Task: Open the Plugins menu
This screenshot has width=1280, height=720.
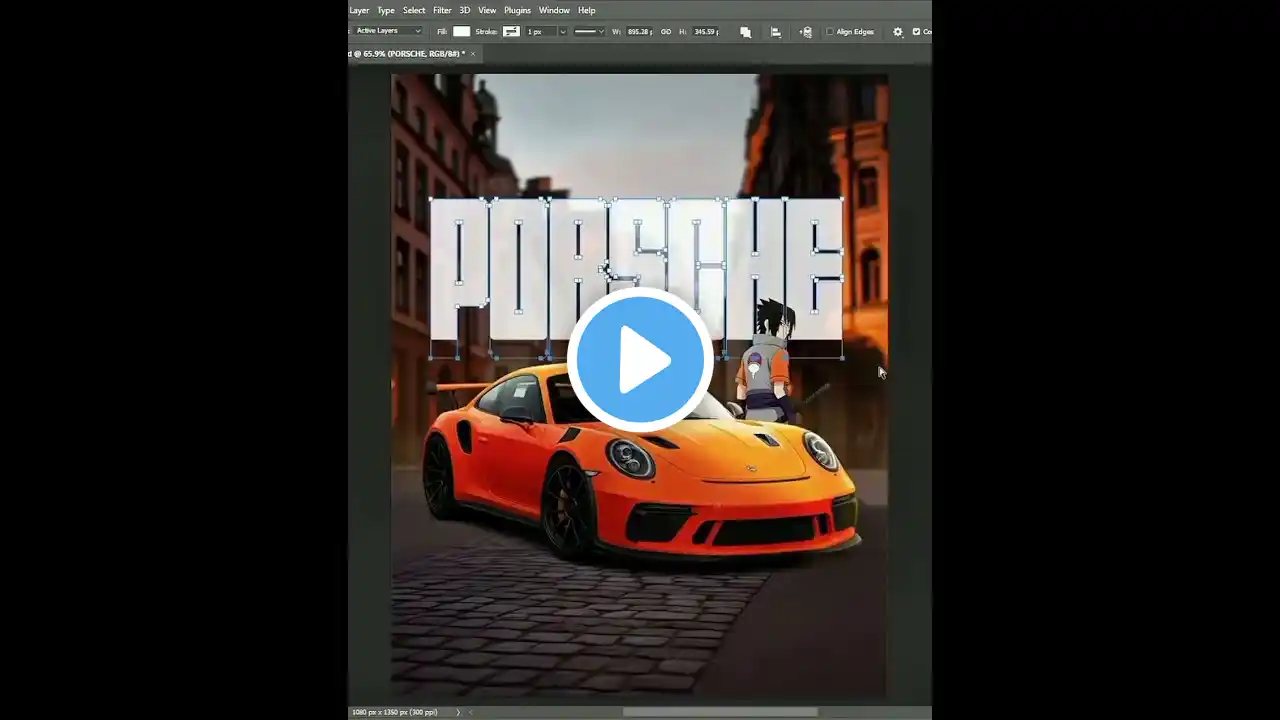Action: point(517,10)
